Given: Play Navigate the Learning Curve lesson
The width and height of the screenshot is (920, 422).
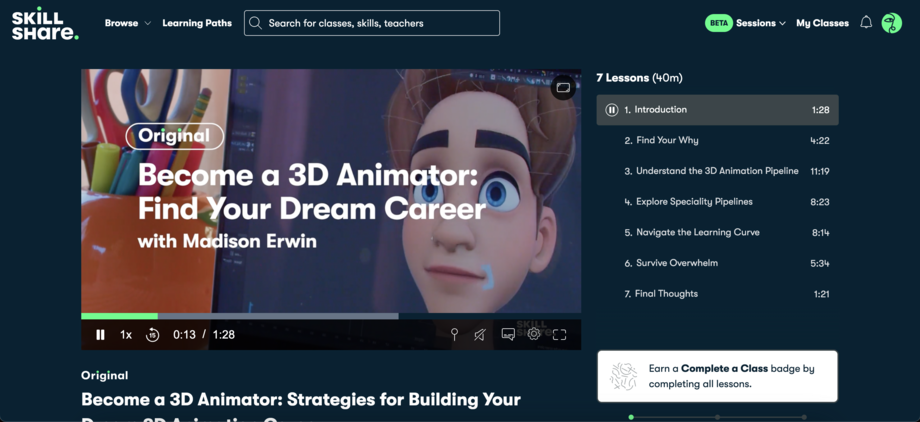Looking at the screenshot, I should coord(718,232).
